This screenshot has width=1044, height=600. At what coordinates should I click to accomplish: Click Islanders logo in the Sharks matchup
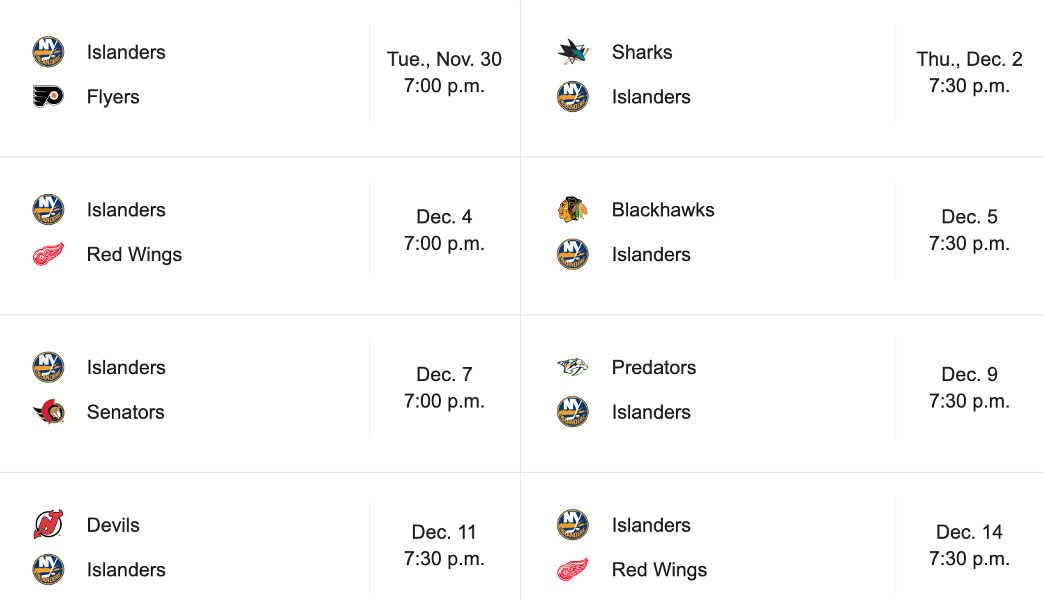[573, 97]
